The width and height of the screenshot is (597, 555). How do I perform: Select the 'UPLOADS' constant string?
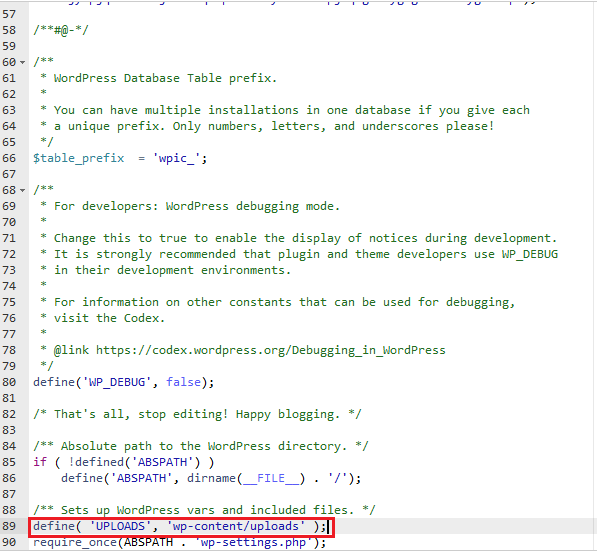pyautogui.click(x=120, y=526)
